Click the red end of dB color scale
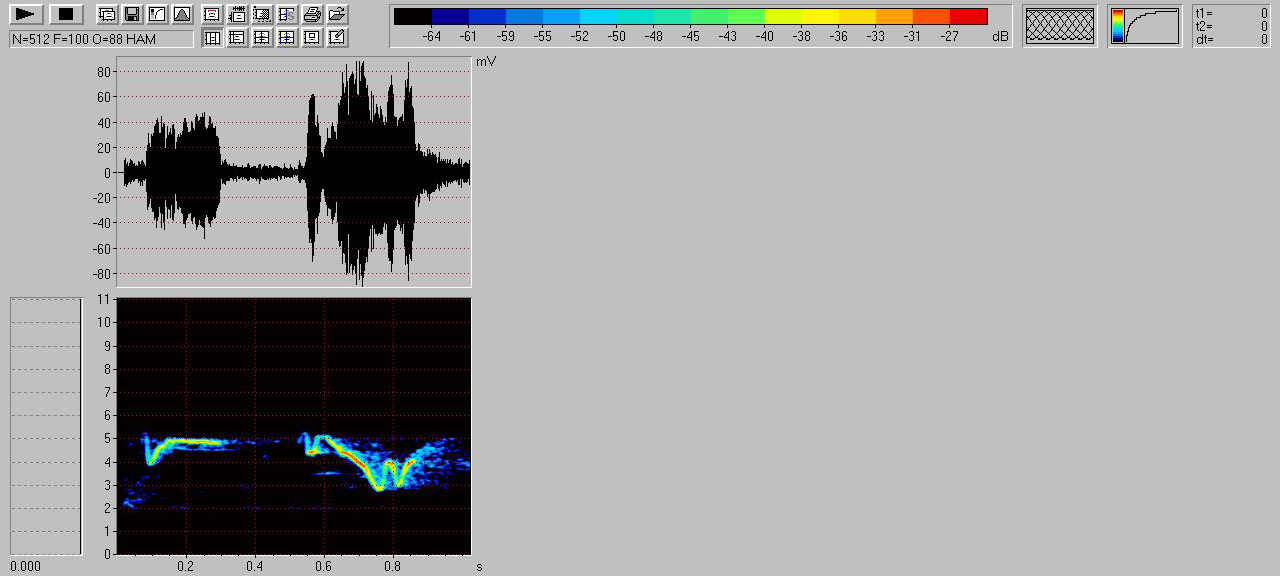 [x=968, y=16]
